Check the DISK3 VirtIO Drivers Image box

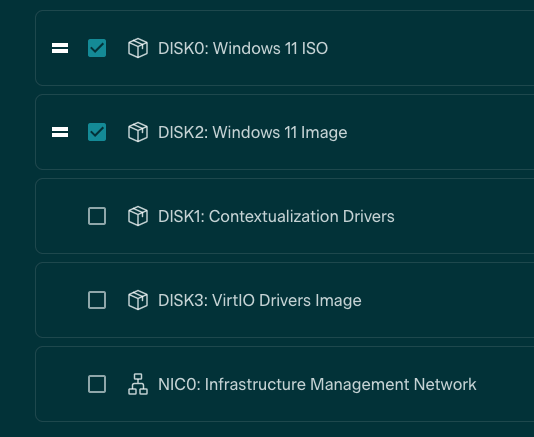(97, 300)
